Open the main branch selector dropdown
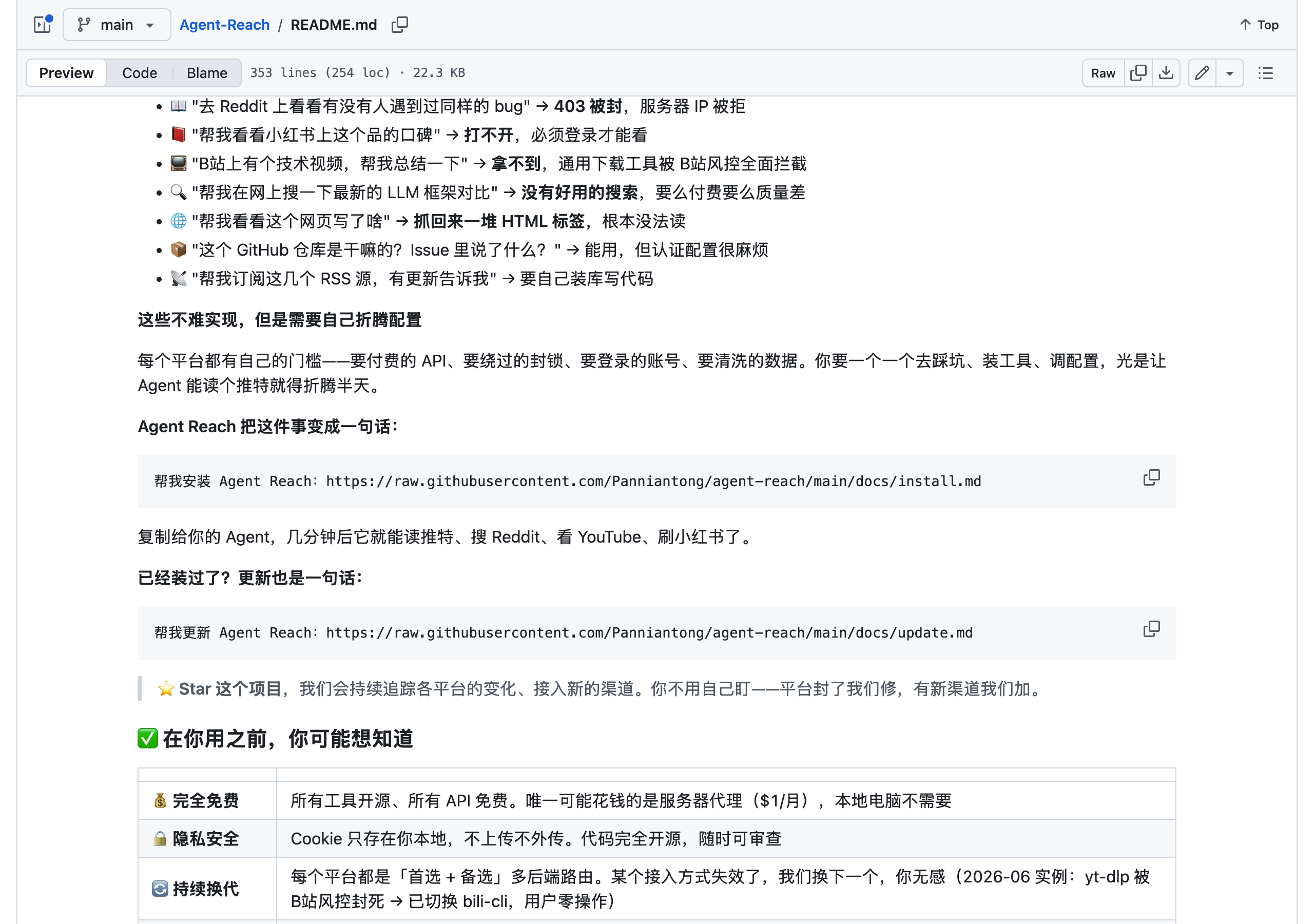Viewport: 1314px width, 924px height. pyautogui.click(x=117, y=25)
